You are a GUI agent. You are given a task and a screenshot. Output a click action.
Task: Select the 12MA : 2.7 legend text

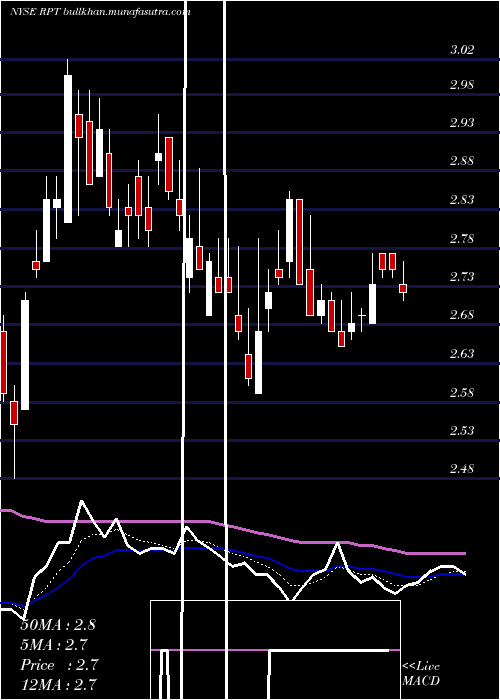coord(58,684)
